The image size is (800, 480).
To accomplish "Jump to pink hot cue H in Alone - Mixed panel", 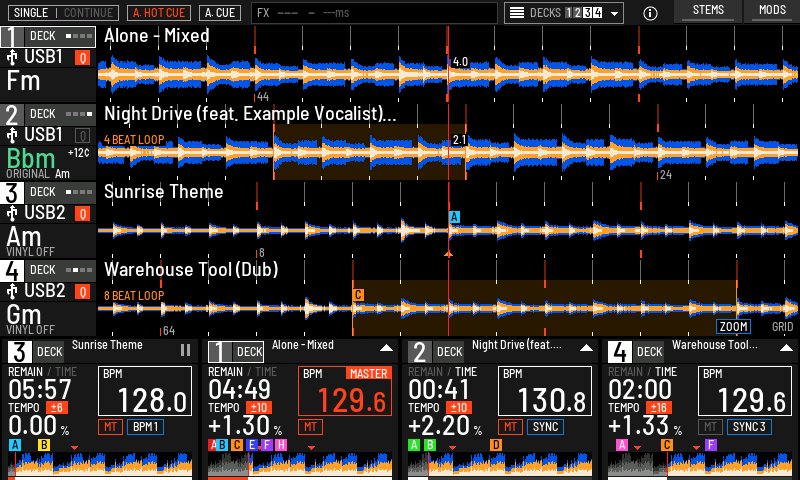I will tap(281, 445).
